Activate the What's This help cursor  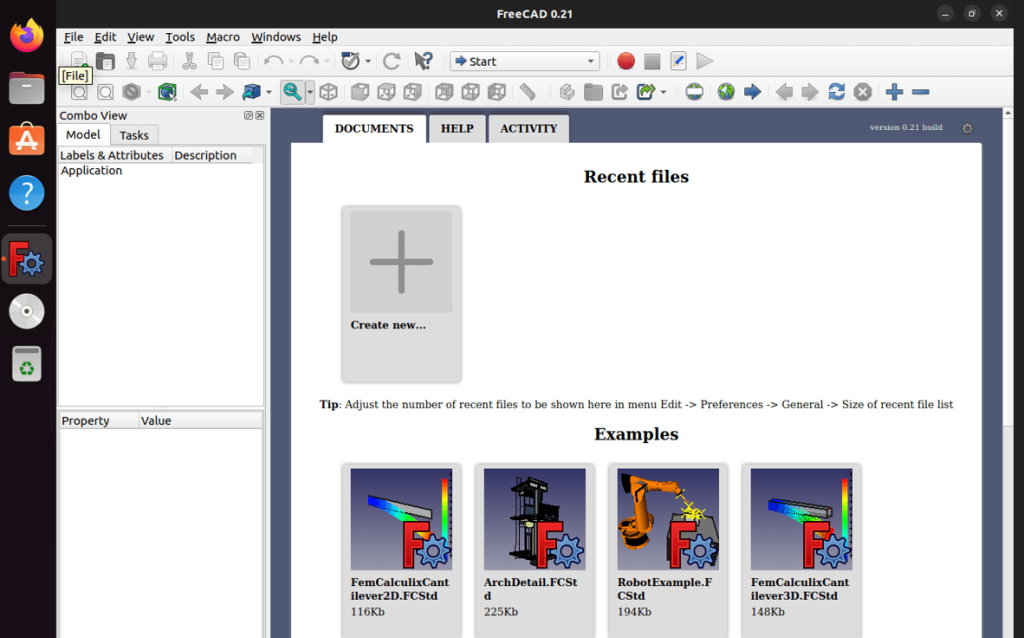pyautogui.click(x=424, y=61)
